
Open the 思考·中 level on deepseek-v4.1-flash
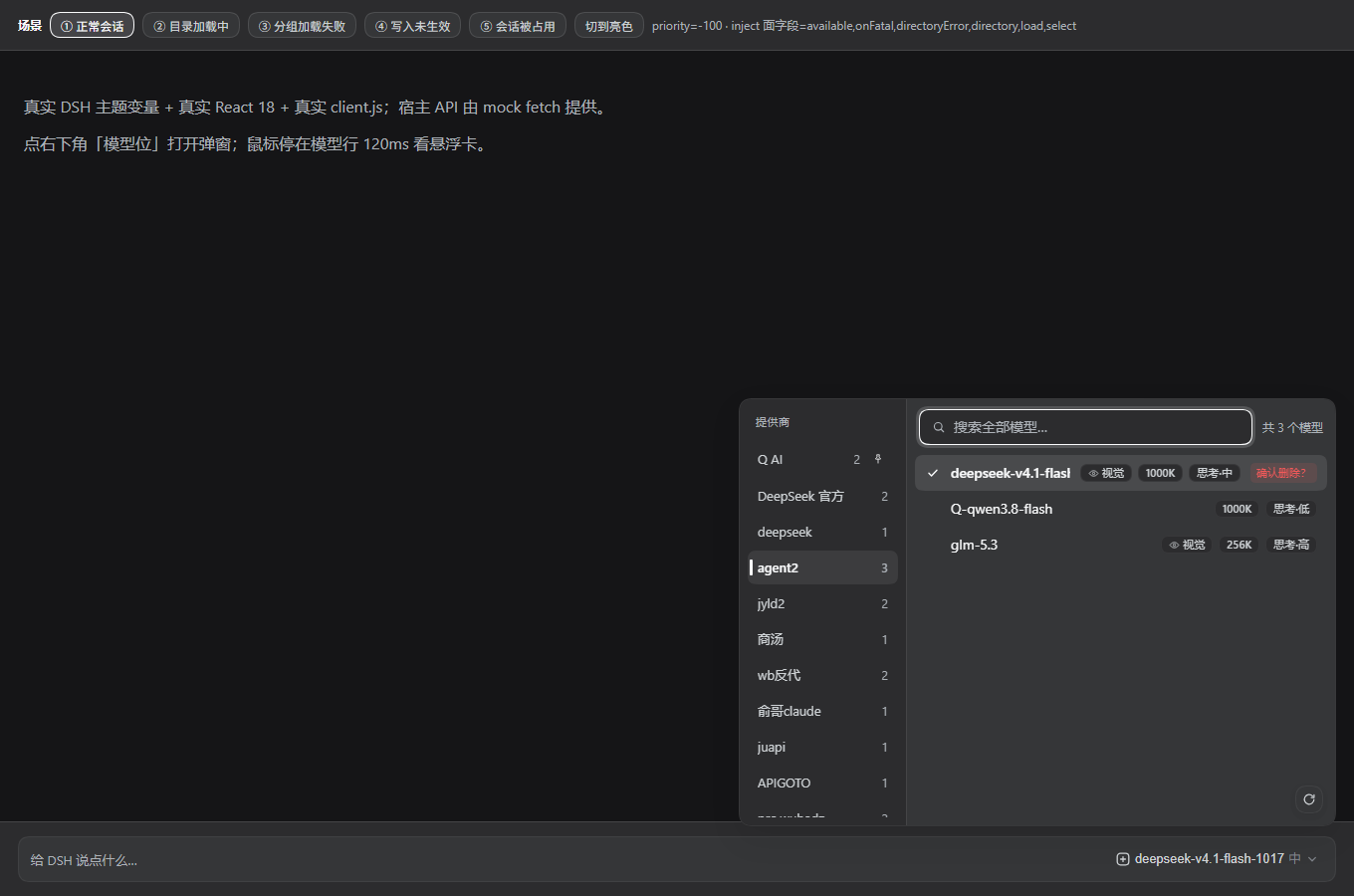[1215, 473]
